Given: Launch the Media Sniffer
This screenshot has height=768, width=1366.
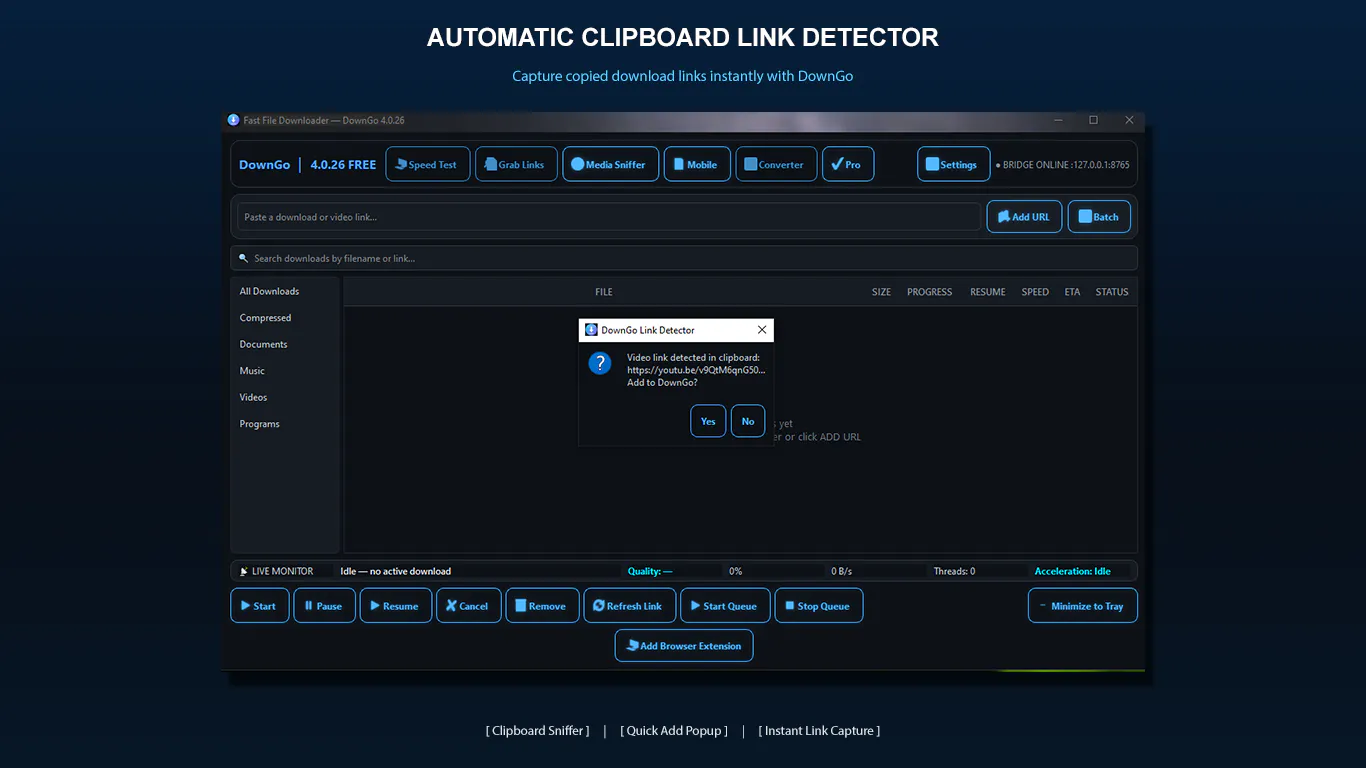Looking at the screenshot, I should tap(611, 164).
